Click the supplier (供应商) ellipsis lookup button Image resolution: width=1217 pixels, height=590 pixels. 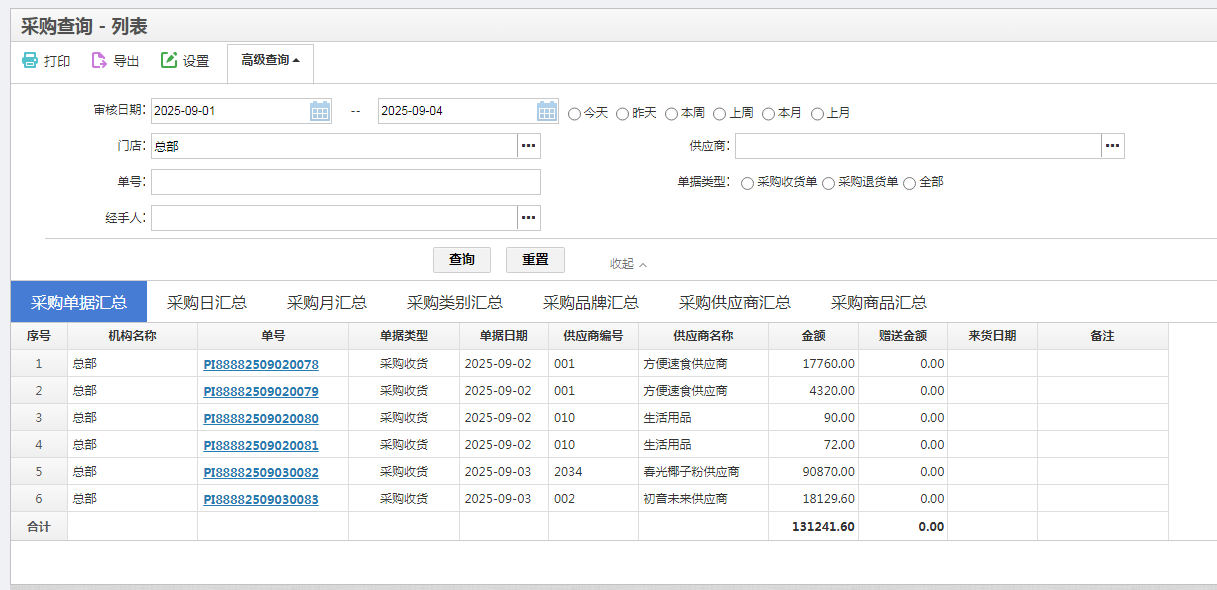coord(1113,146)
